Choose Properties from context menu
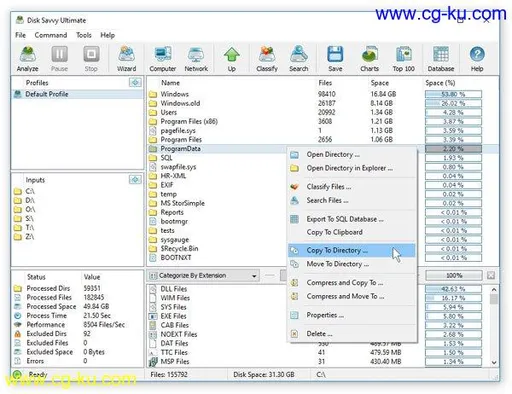 pos(352,315)
